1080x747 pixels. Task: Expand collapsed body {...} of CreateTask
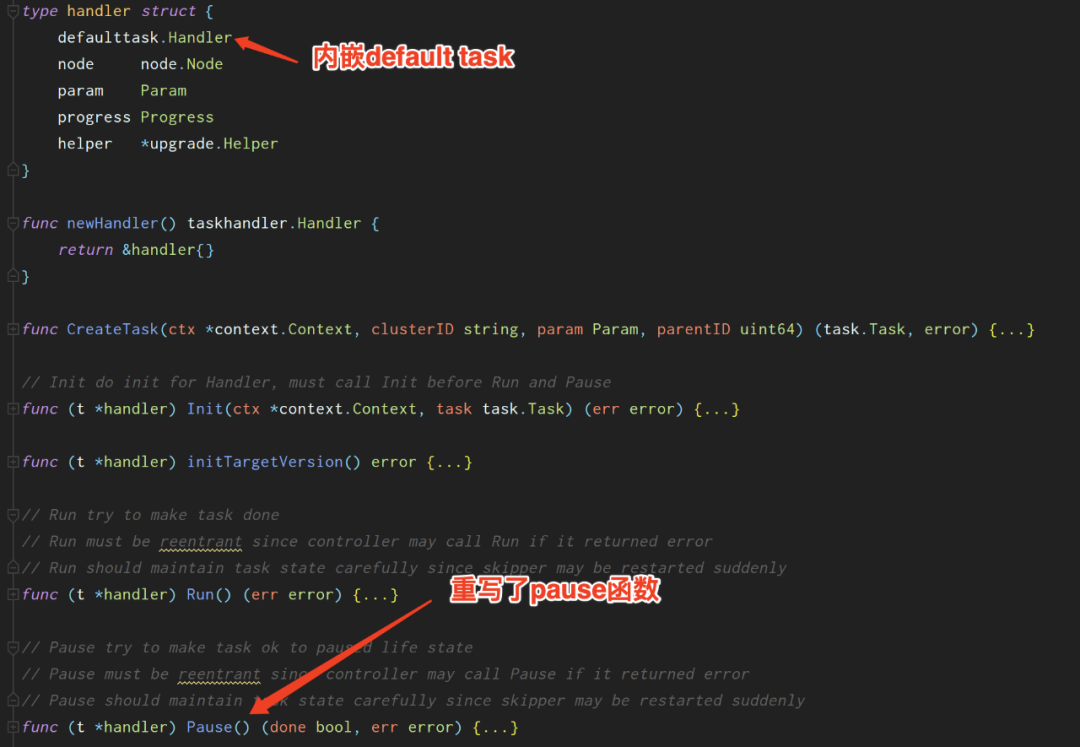(x=1011, y=330)
